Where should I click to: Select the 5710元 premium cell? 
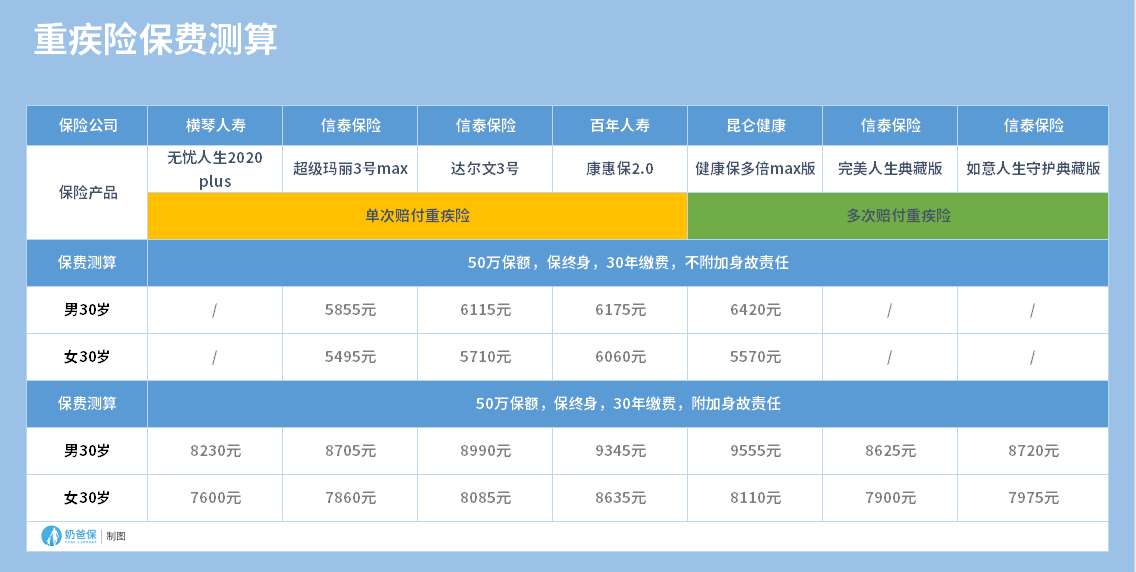[x=485, y=357]
